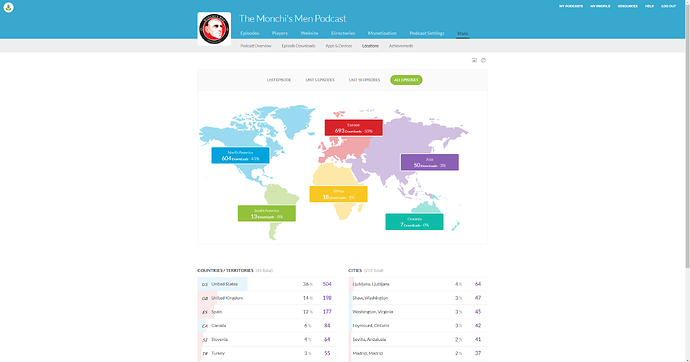
Task: Select the Locations sub-tab
Action: point(370,46)
